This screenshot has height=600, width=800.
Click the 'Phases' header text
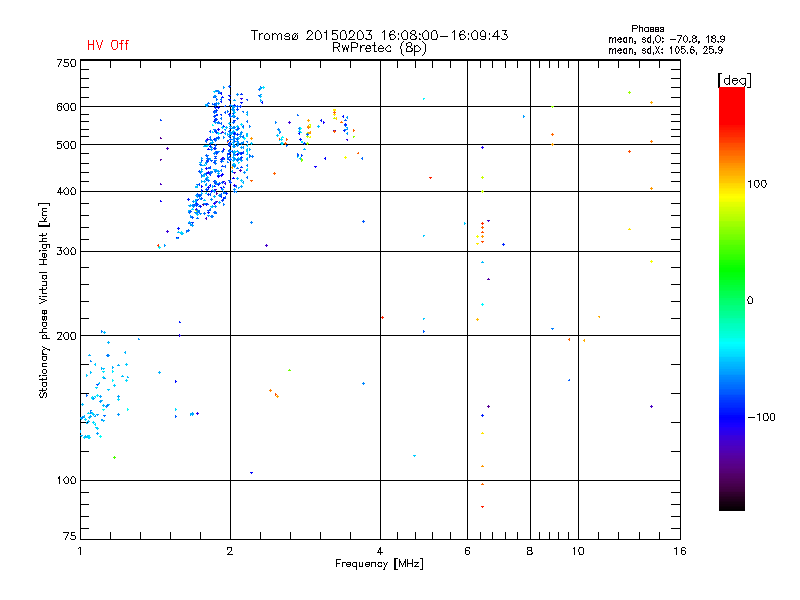point(647,29)
